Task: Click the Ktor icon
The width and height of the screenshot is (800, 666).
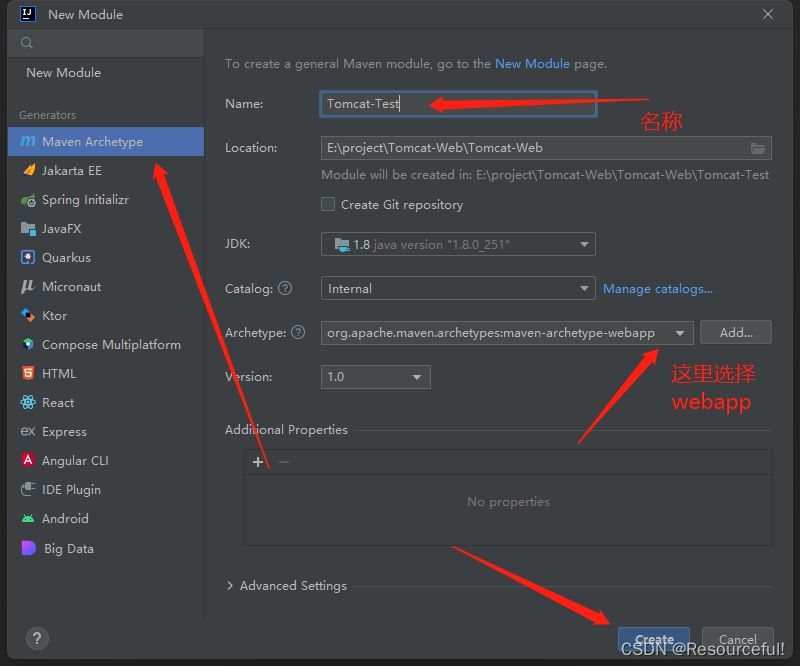Action: point(28,315)
